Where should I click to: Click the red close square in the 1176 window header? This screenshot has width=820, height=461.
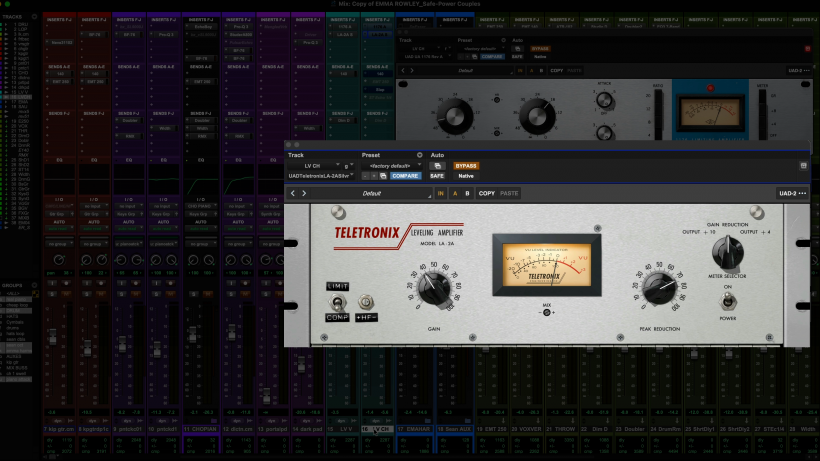coord(807,49)
